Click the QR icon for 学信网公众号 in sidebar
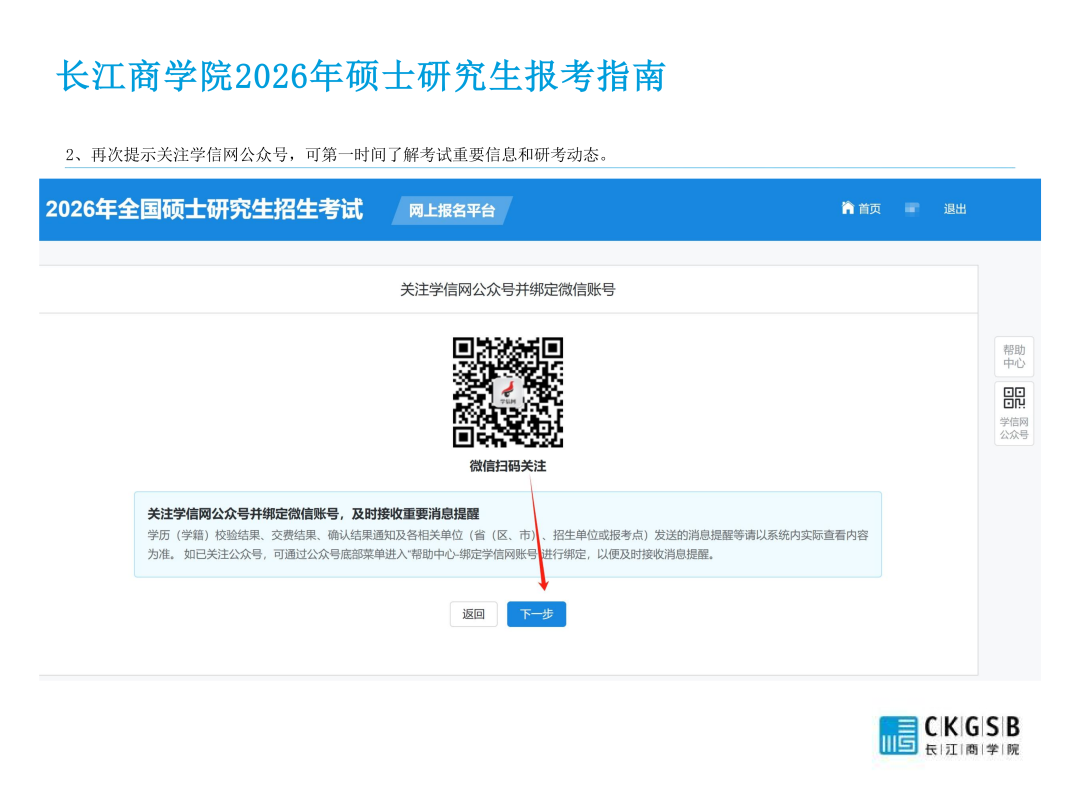Screen dimensions: 1080x810 [1013, 399]
